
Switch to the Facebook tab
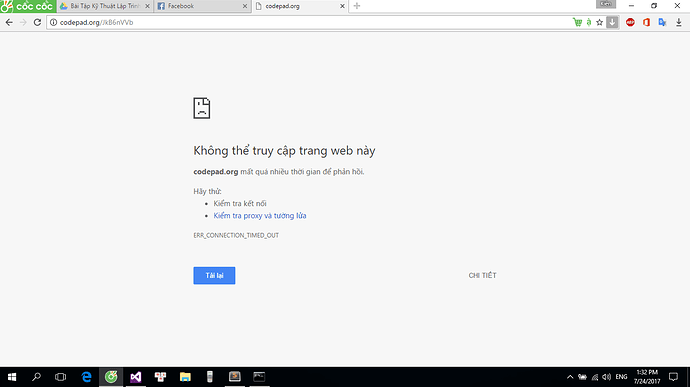tap(202, 6)
